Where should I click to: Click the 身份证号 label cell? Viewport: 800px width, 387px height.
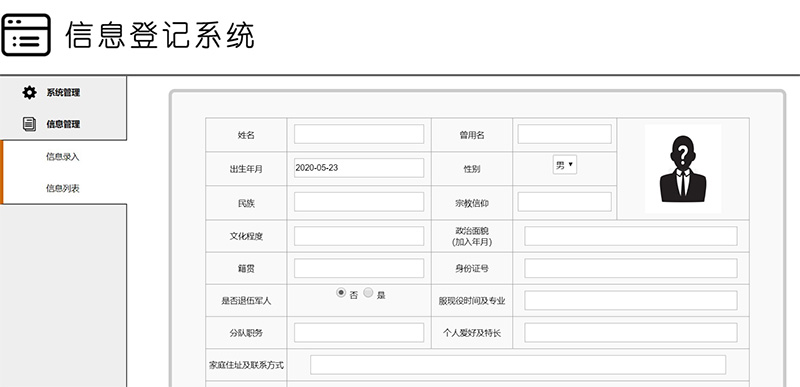[472, 269]
